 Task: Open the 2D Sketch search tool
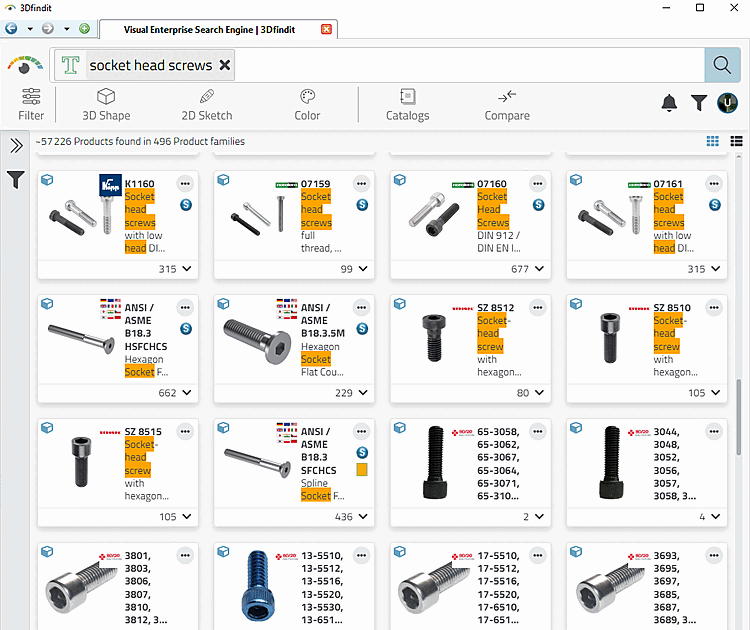pos(207,105)
